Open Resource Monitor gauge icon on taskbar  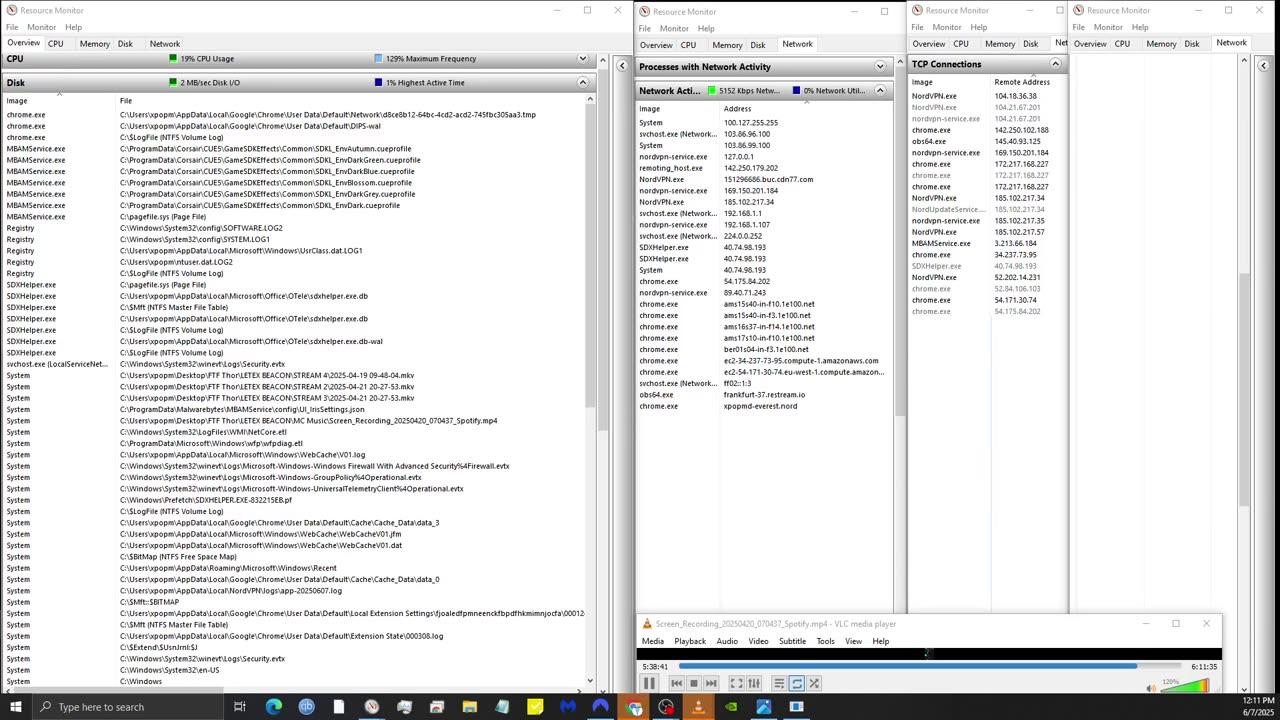(371, 707)
